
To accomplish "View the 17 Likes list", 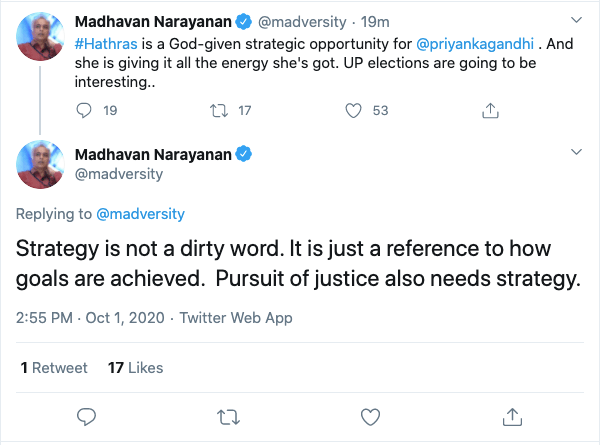I will 134,368.
